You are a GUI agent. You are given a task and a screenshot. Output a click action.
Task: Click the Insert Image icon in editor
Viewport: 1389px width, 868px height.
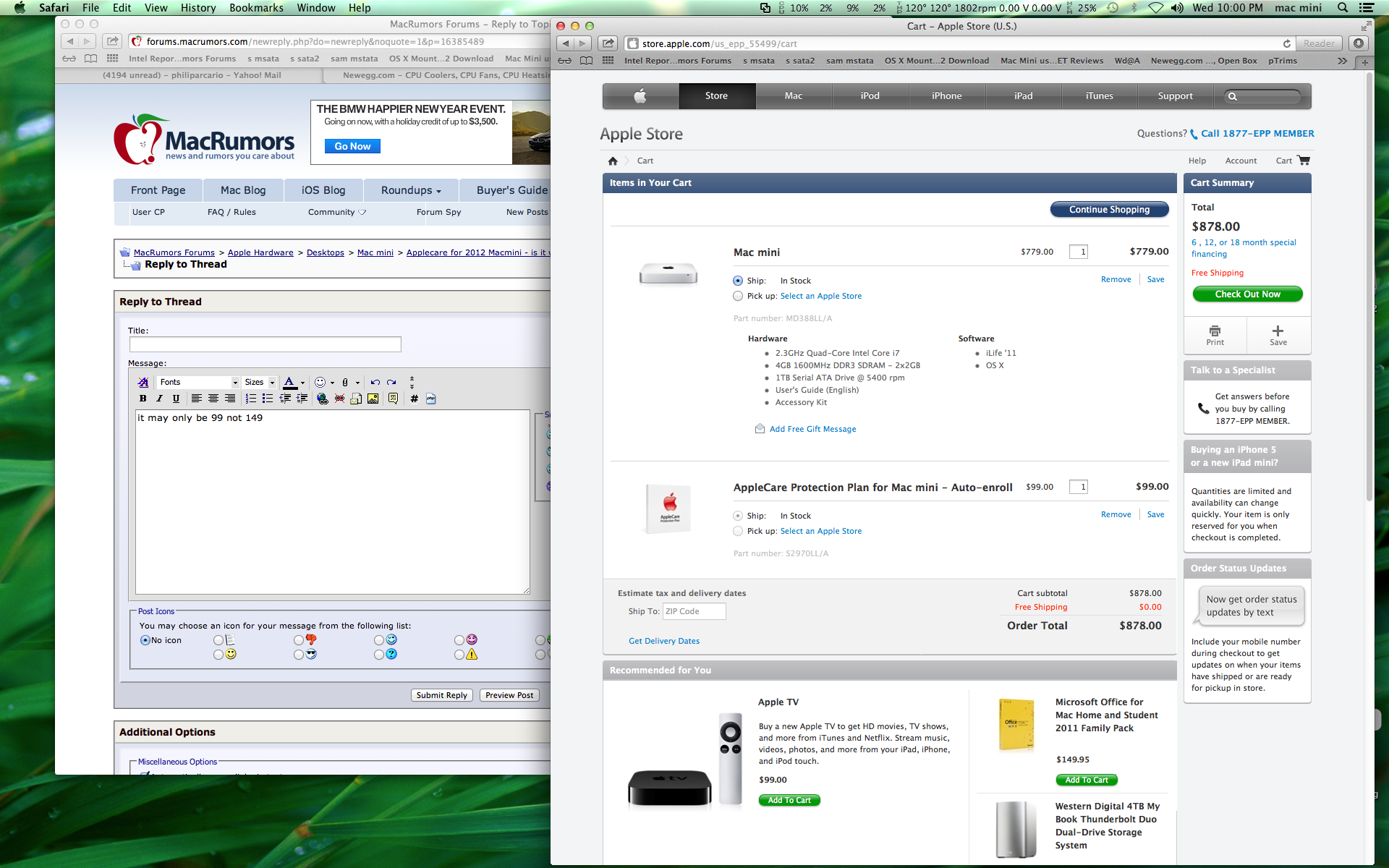click(373, 399)
